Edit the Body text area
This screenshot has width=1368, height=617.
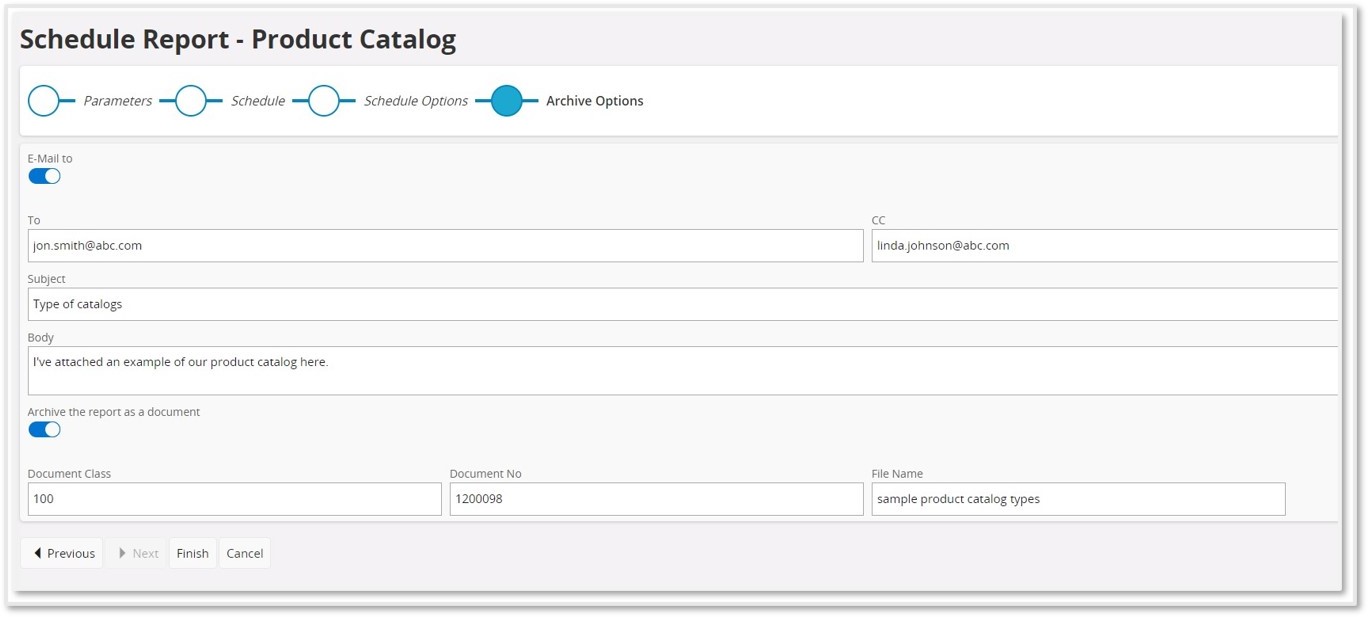(682, 370)
